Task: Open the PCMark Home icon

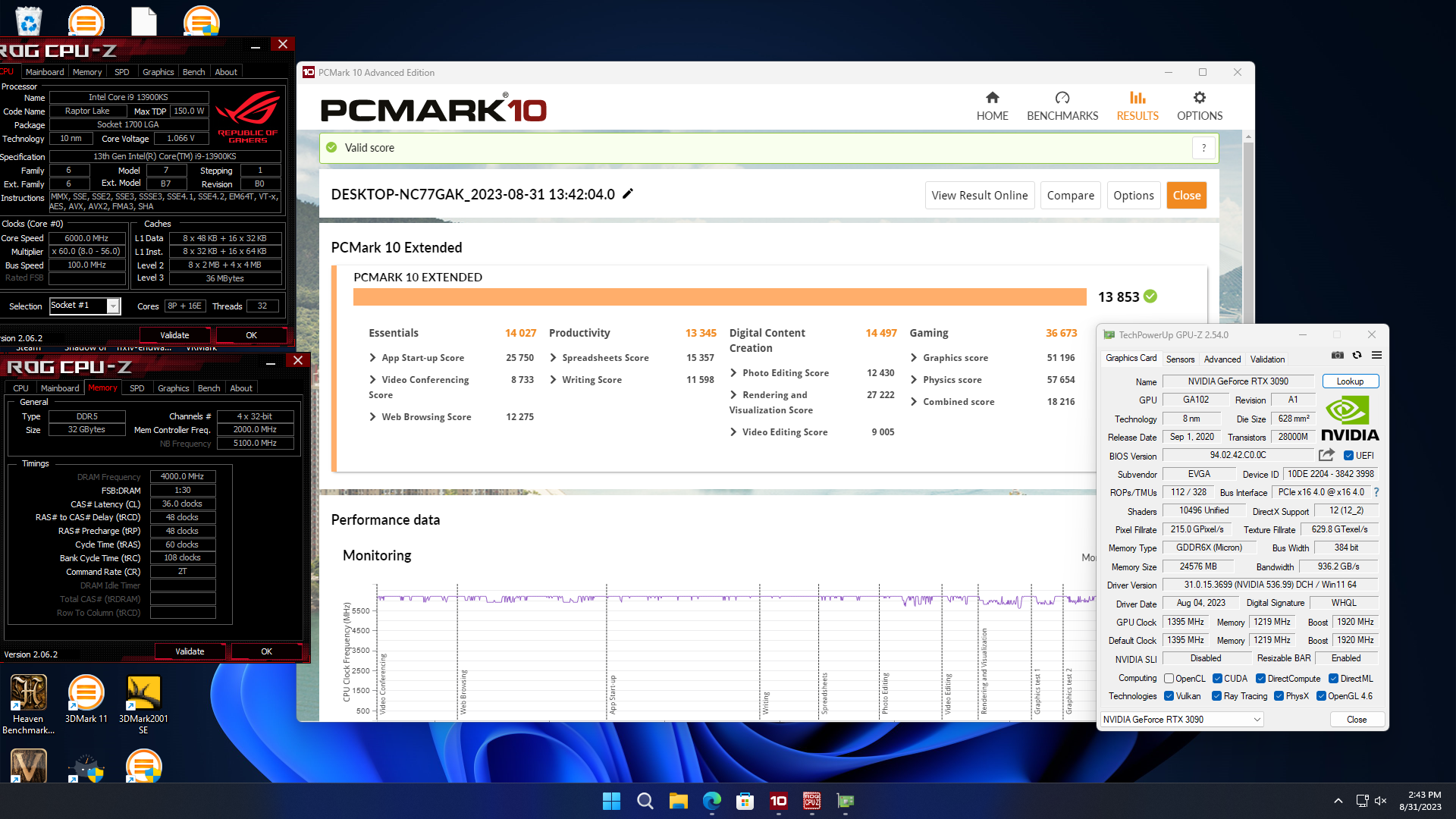Action: pyautogui.click(x=992, y=98)
